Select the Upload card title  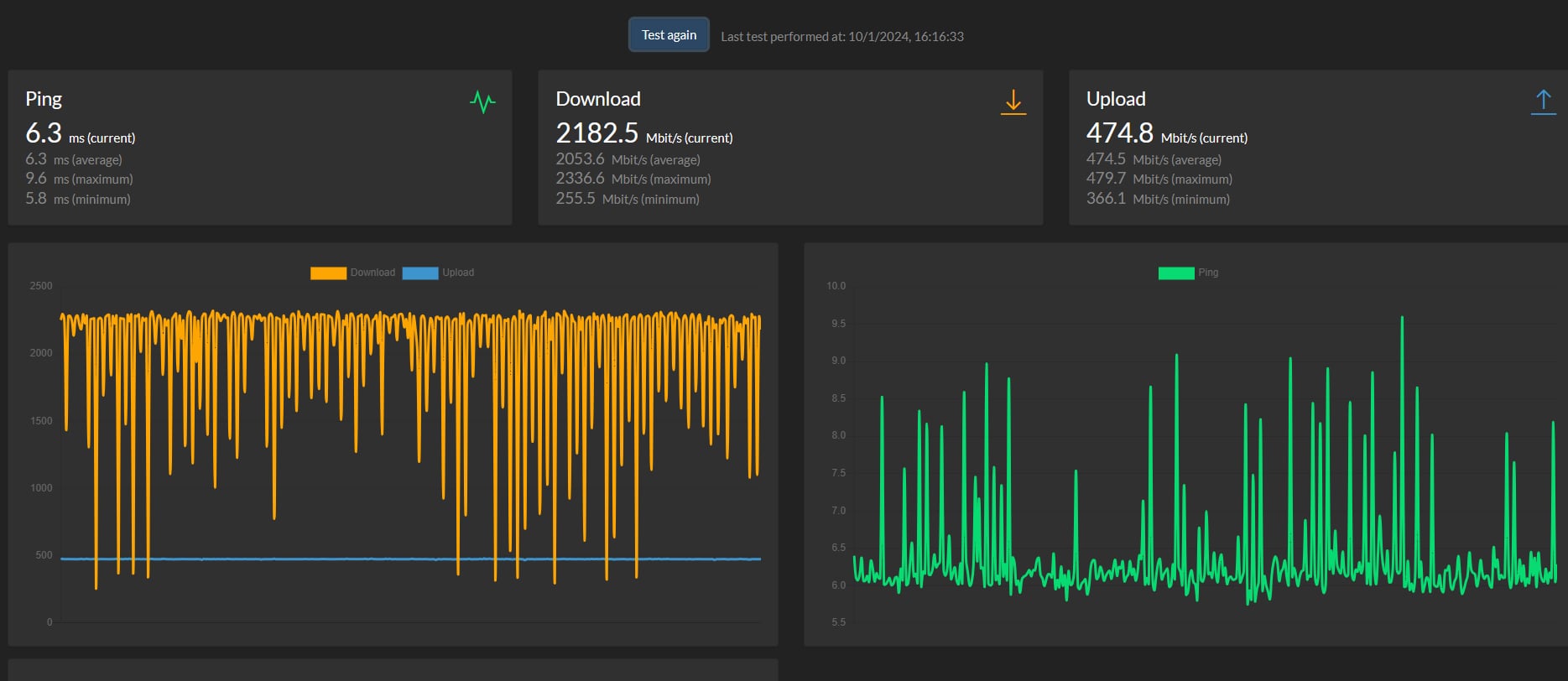click(1115, 99)
